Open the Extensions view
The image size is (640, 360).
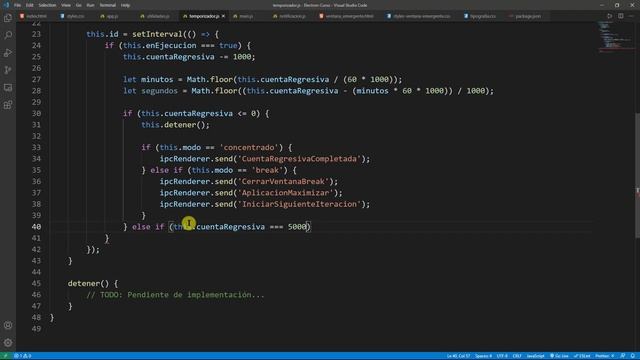(8, 105)
